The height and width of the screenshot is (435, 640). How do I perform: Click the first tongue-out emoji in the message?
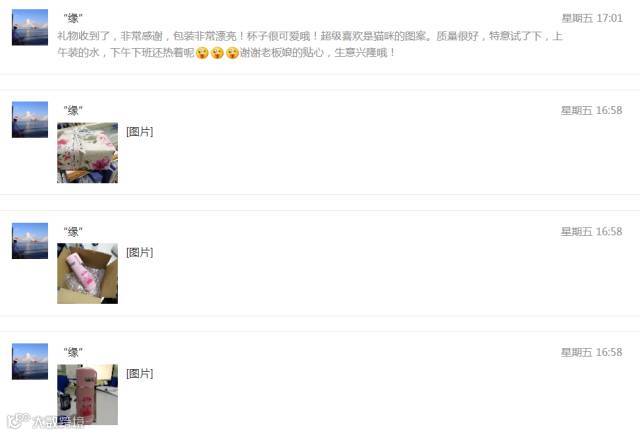pyautogui.click(x=202, y=53)
